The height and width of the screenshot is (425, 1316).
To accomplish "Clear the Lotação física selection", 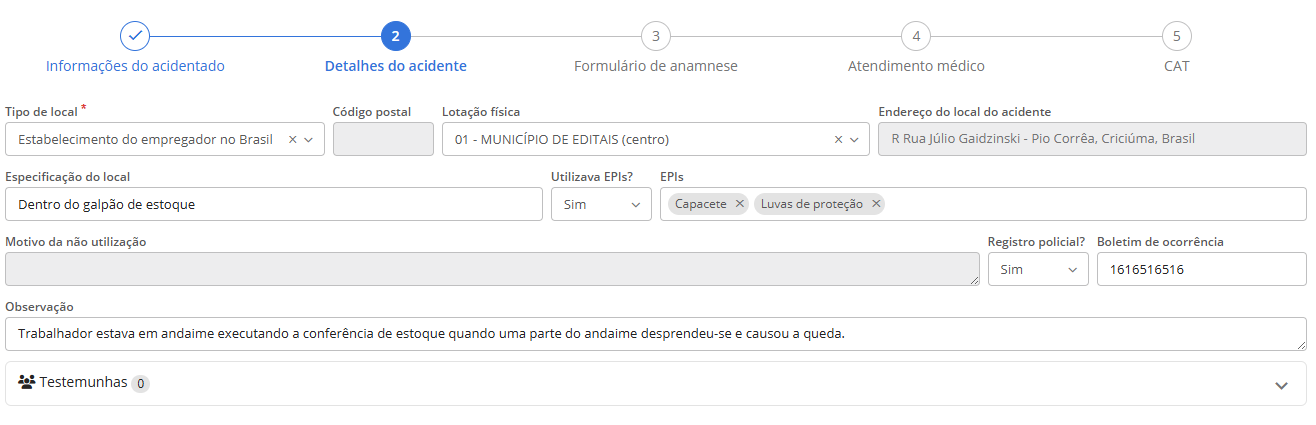I will pos(838,140).
